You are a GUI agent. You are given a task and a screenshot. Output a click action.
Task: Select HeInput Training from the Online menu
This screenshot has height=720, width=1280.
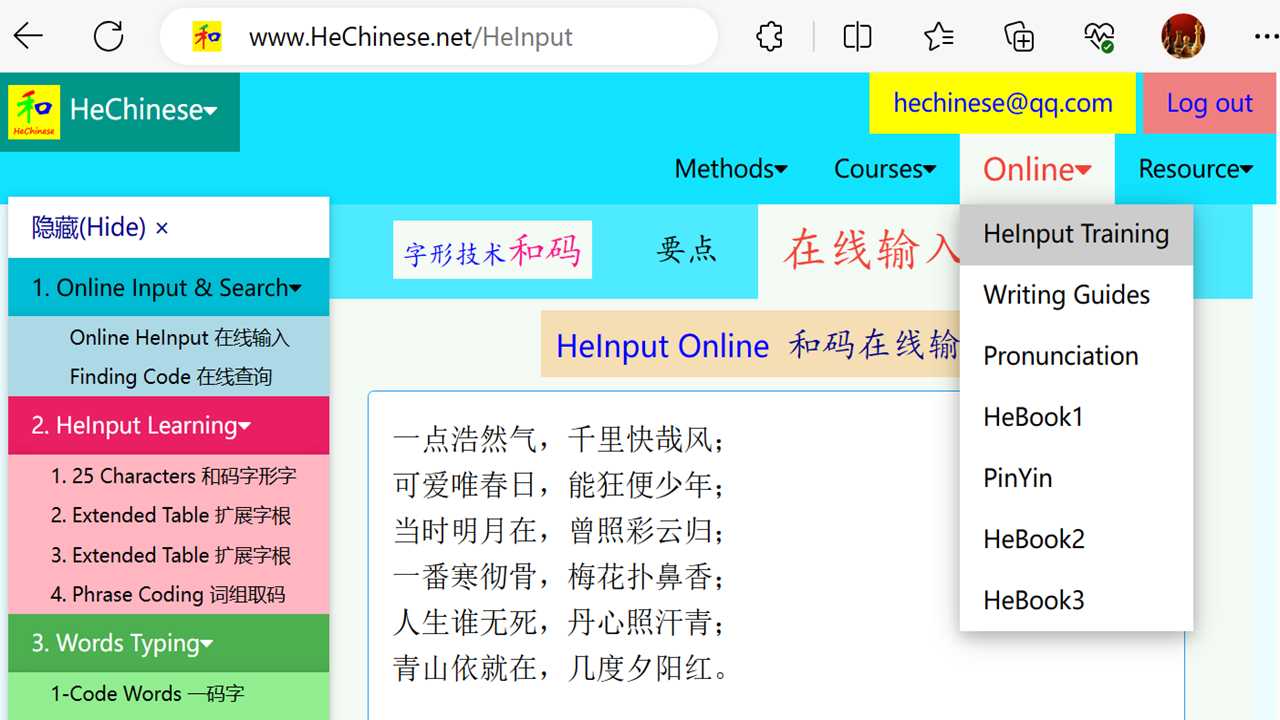pyautogui.click(x=1076, y=233)
